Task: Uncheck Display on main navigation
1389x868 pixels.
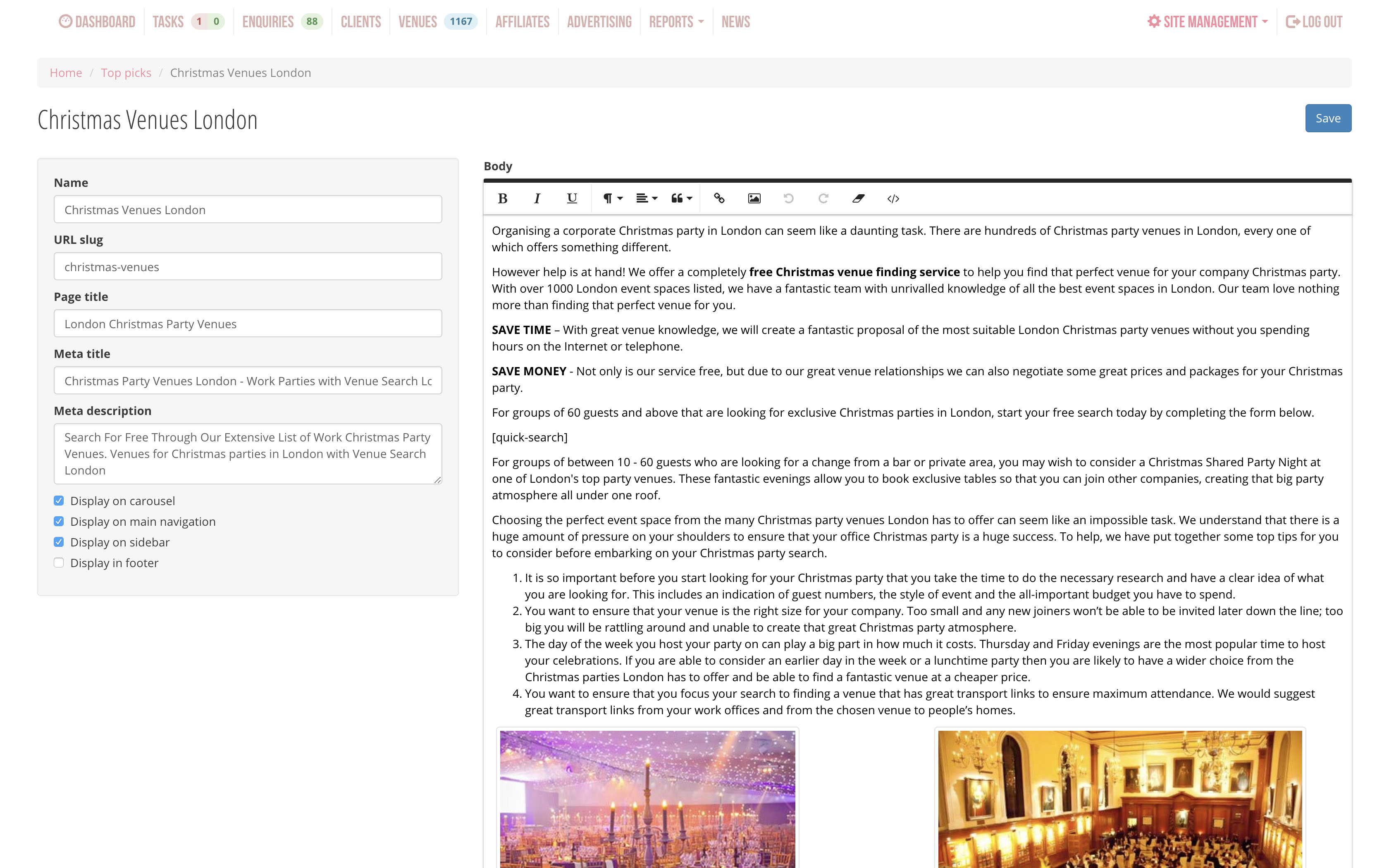Action: tap(59, 521)
